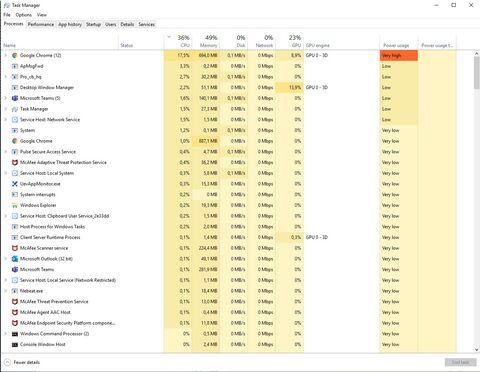Sort by the Network column header
Image resolution: width=480 pixels, height=372 pixels.
(262, 41)
